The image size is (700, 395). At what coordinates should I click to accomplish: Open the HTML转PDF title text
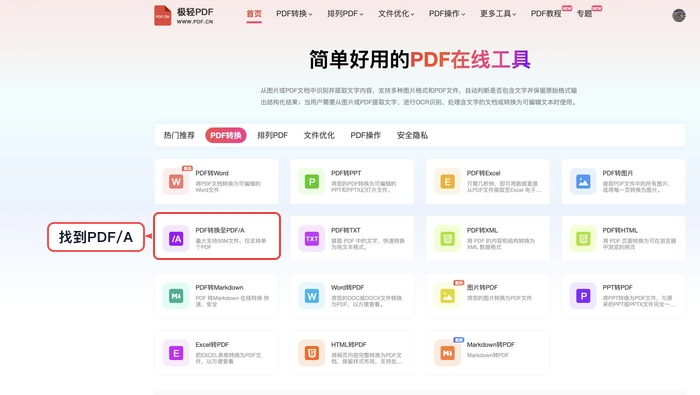click(x=349, y=345)
